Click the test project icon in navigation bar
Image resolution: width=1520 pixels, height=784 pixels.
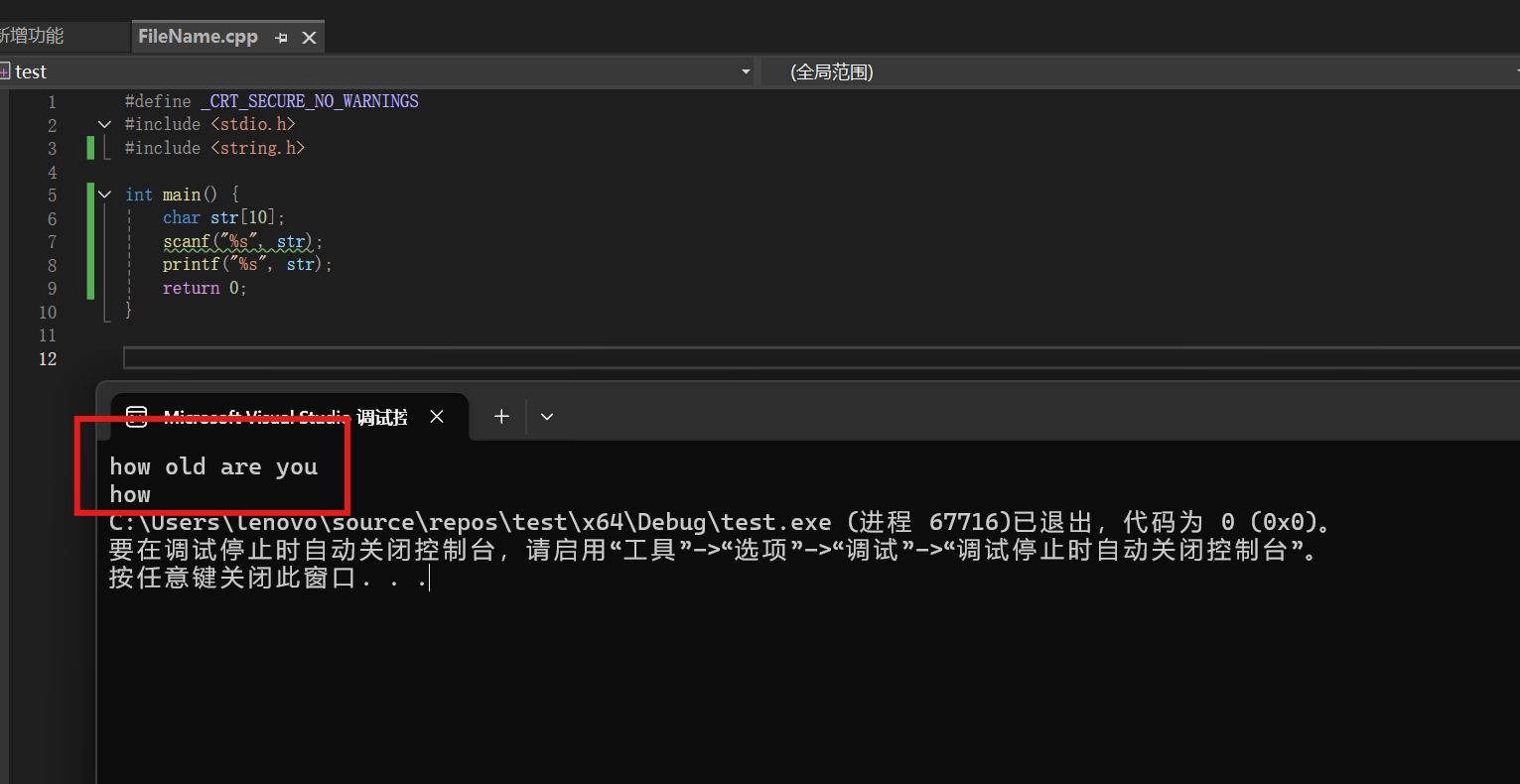[5, 71]
